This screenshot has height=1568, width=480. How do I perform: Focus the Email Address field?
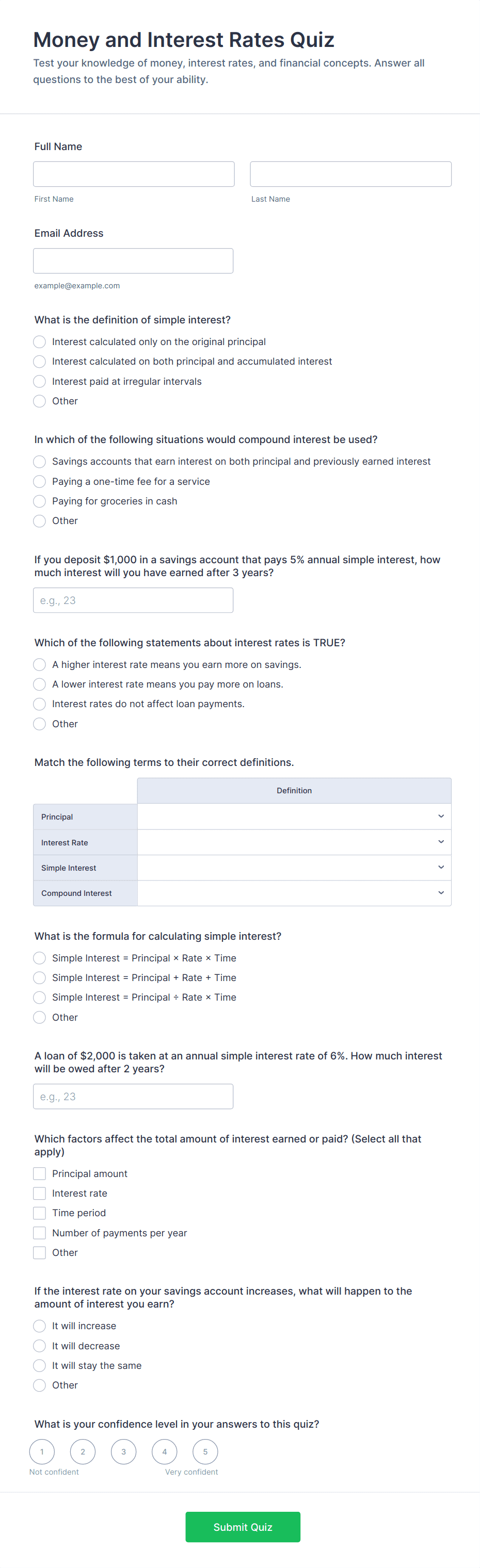tap(133, 260)
